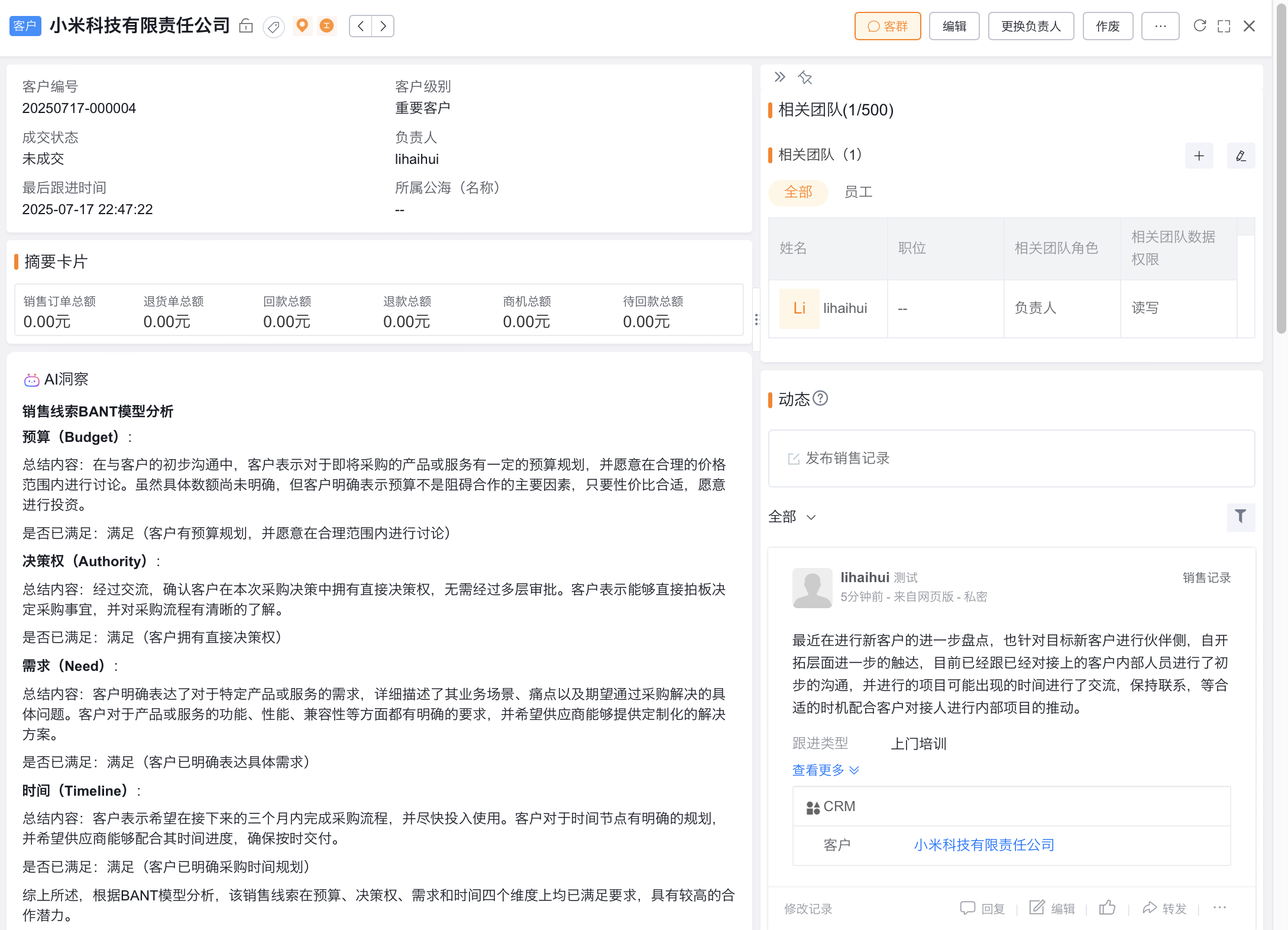Image resolution: width=1288 pixels, height=930 pixels.
Task: Open the activity filter funnel icon
Action: pos(1241,516)
